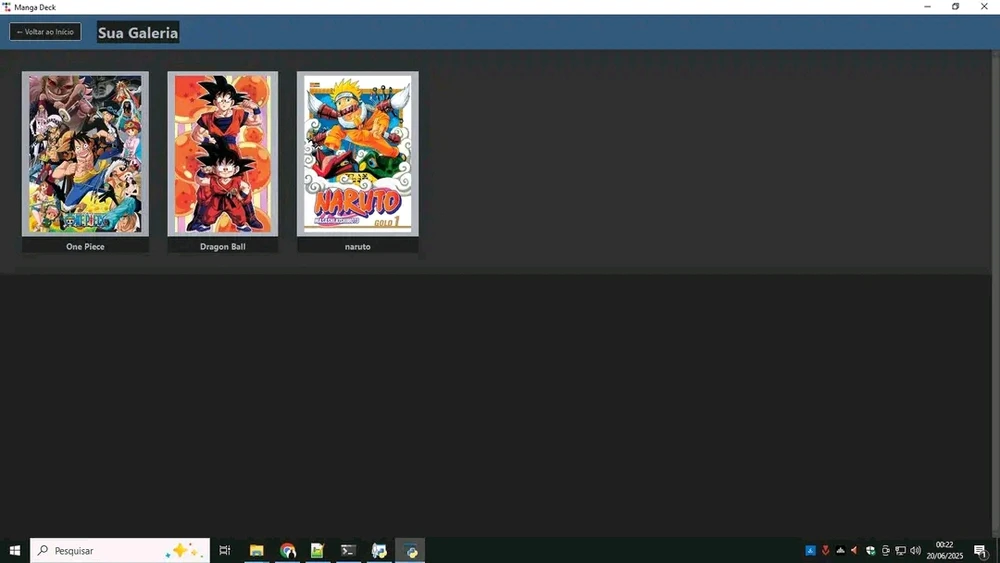Click the Voltar ao Início button
The height and width of the screenshot is (563, 1000).
click(45, 32)
